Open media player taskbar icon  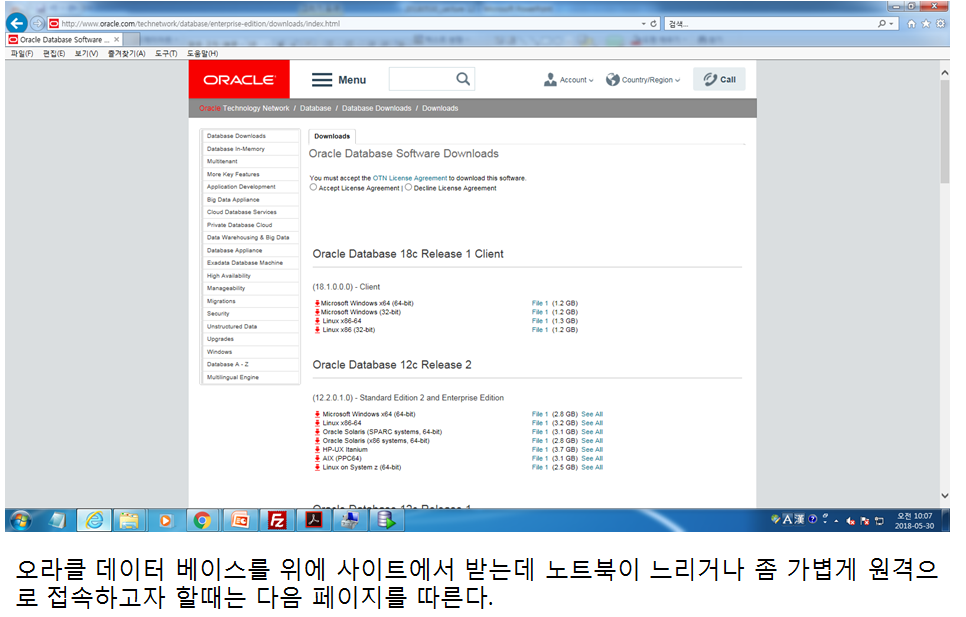click(165, 521)
